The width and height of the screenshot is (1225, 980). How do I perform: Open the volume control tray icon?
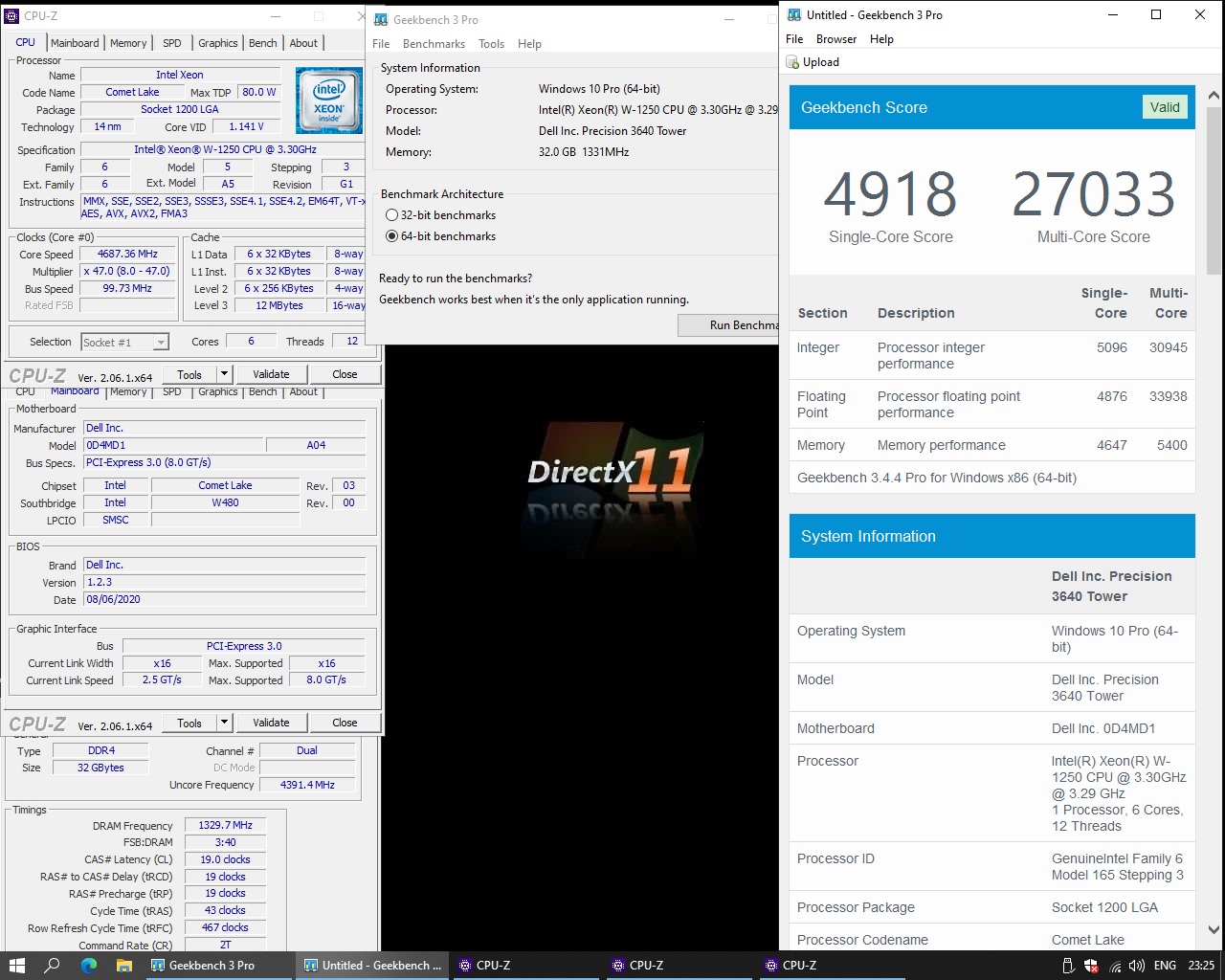[x=1137, y=966]
